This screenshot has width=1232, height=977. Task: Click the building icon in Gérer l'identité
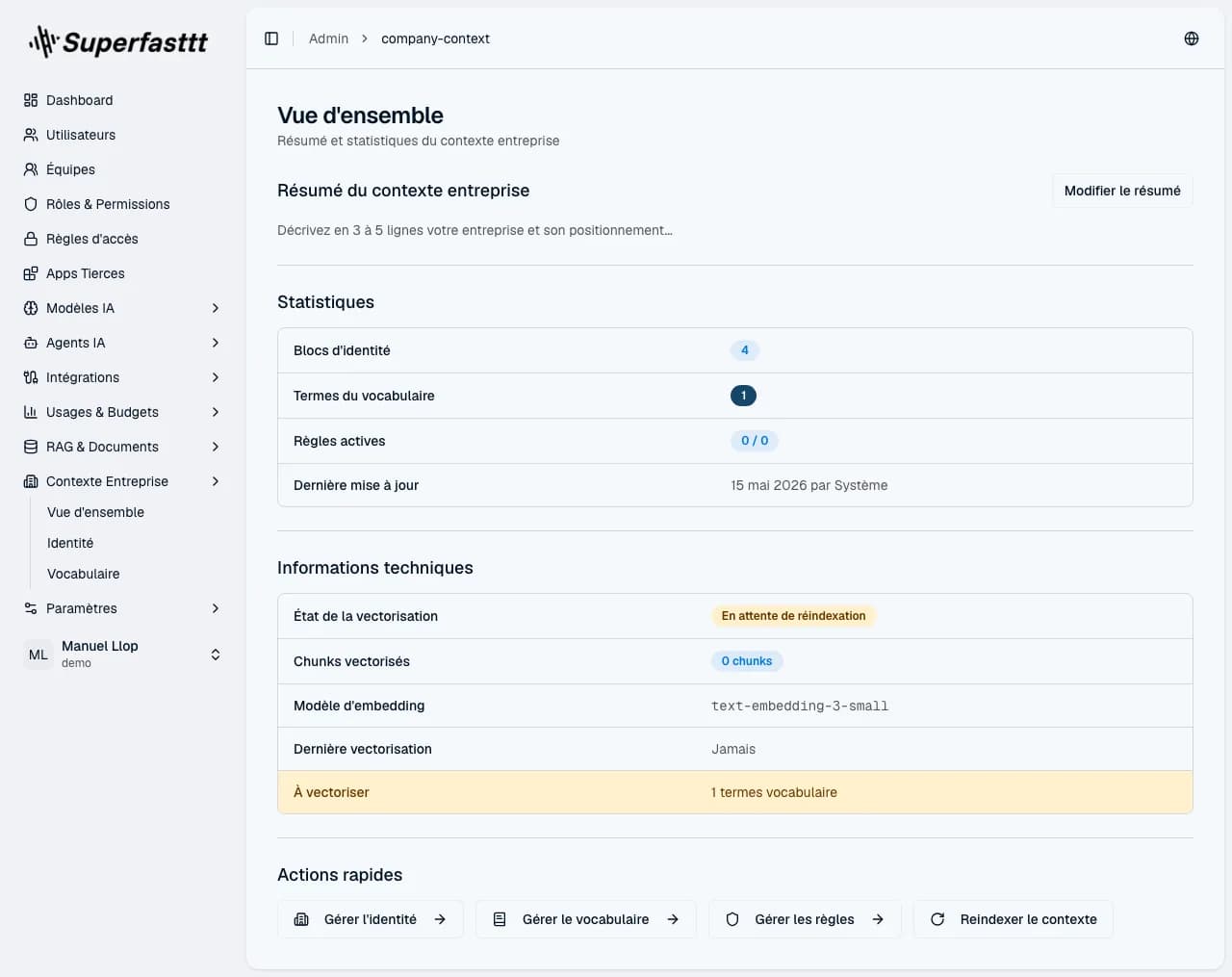[x=301, y=919]
